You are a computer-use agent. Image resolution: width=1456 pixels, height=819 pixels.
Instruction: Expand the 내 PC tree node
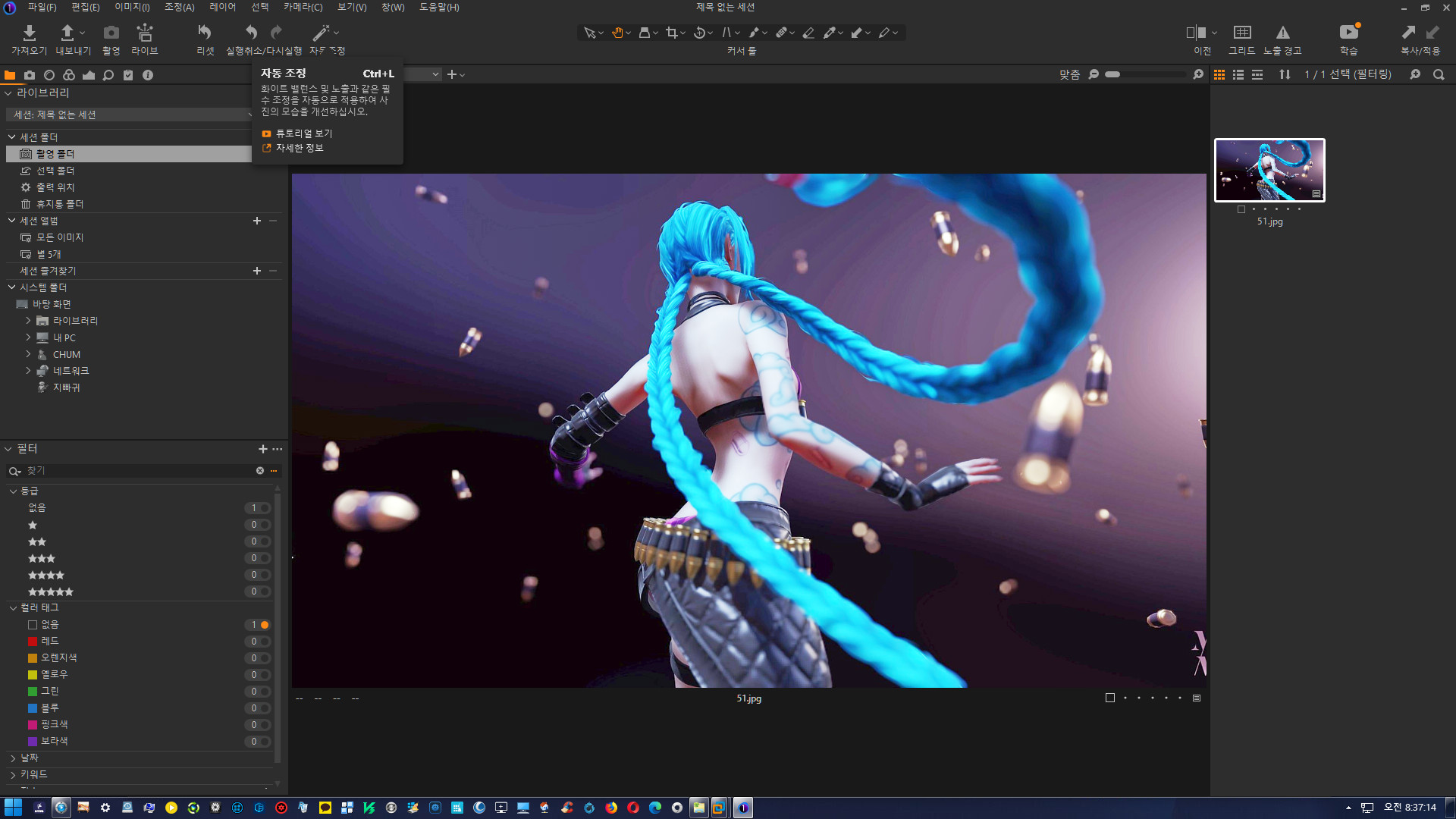coord(28,337)
